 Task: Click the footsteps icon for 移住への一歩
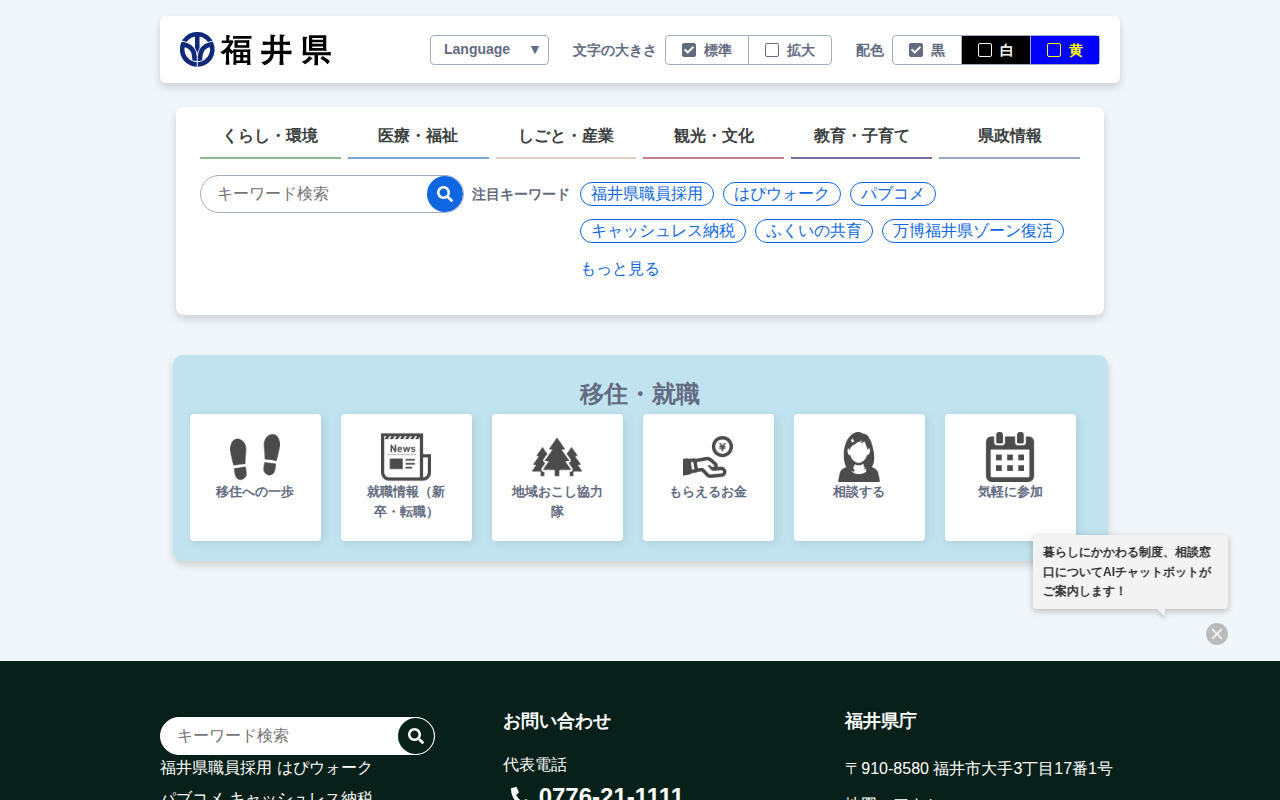[255, 457]
